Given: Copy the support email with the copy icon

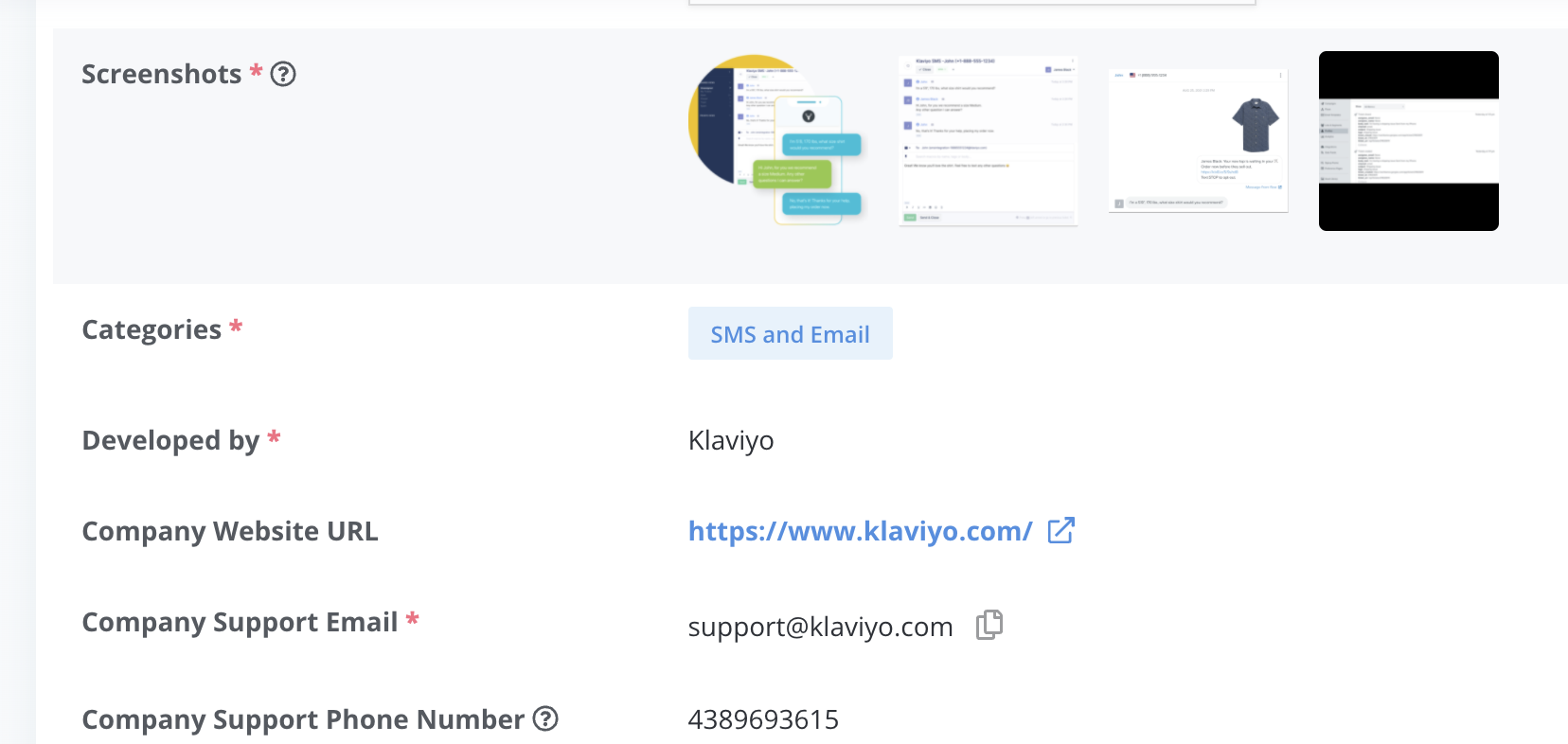Looking at the screenshot, I should (989, 625).
